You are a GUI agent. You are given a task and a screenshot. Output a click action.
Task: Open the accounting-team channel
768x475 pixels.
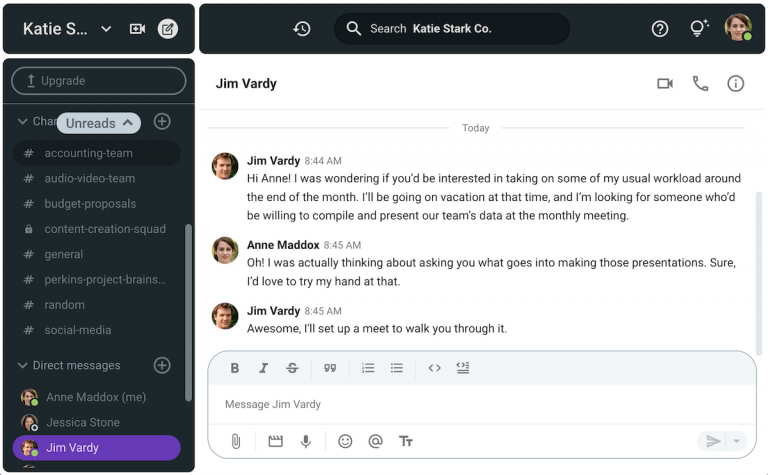point(88,153)
